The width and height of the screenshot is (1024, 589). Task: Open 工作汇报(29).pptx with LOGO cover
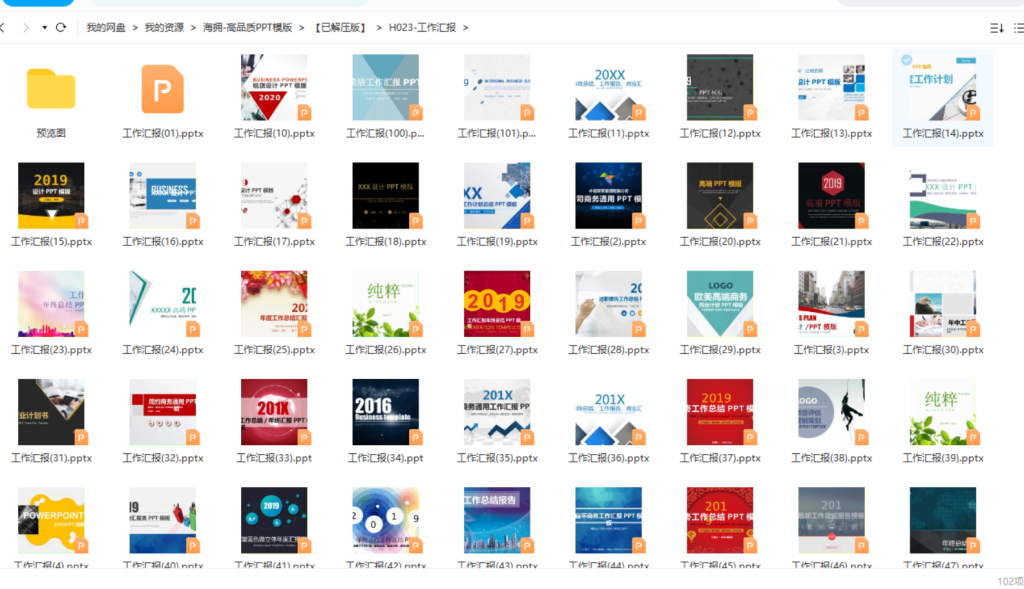pyautogui.click(x=720, y=304)
